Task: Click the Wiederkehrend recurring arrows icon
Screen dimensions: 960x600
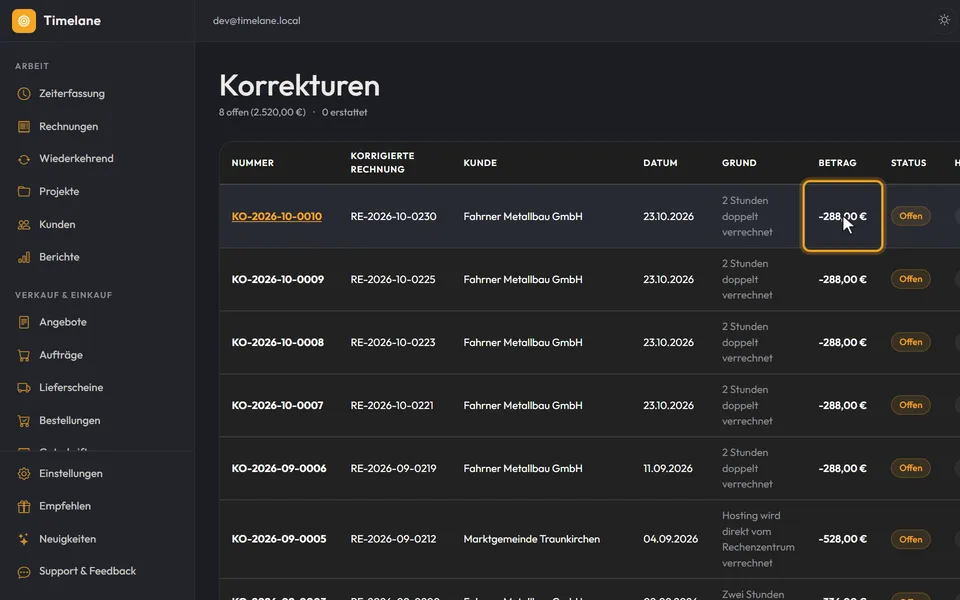Action: tap(24, 159)
